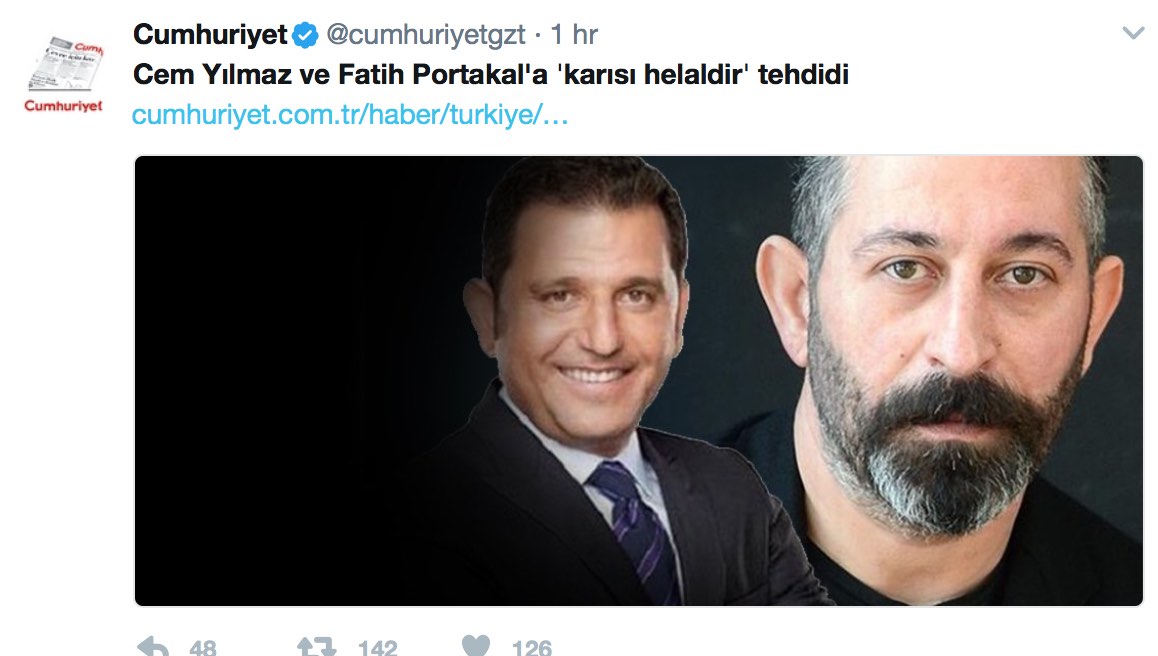Expand the tweet options chevron

click(x=1133, y=33)
